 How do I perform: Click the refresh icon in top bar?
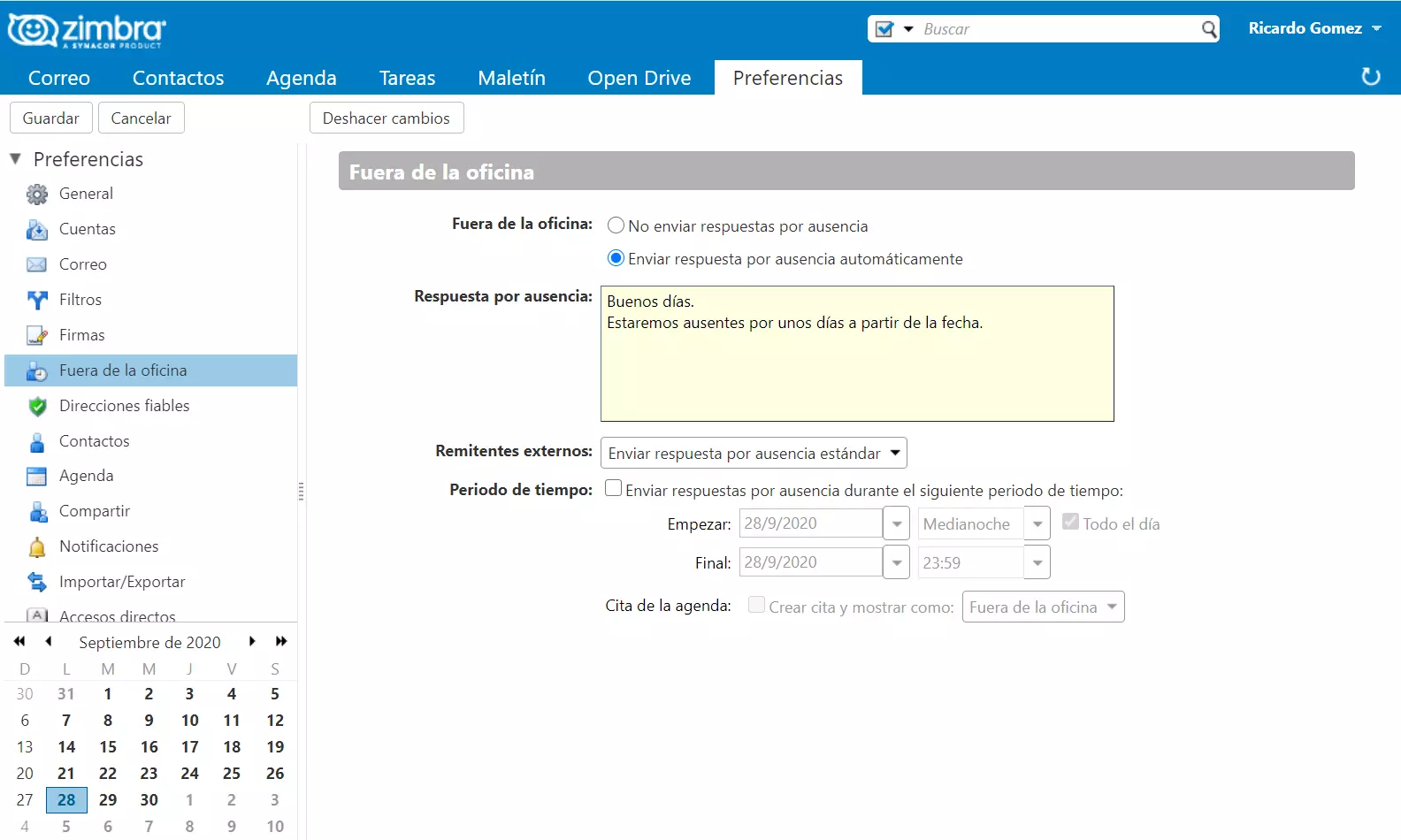[1370, 77]
